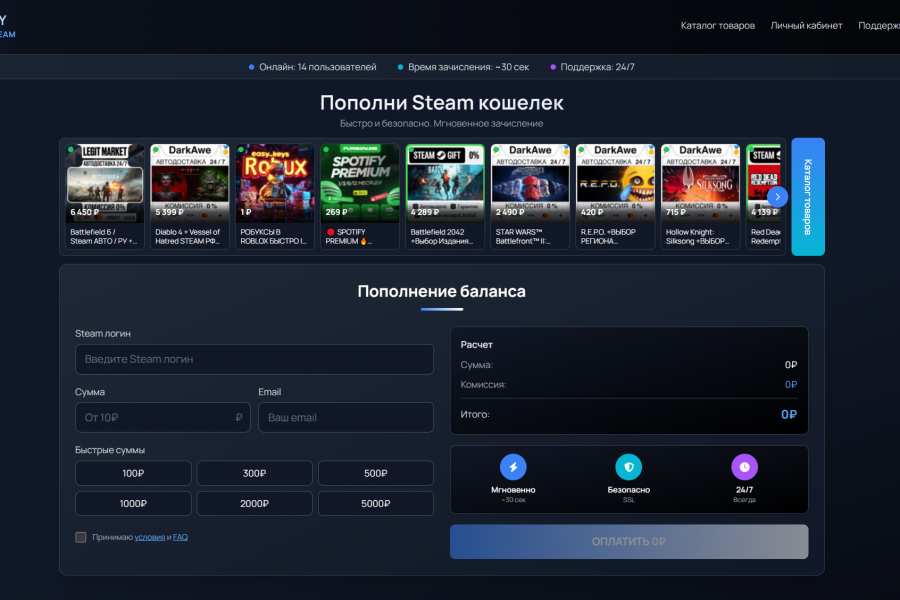Click the Мгновенно lightning icon

point(513,467)
